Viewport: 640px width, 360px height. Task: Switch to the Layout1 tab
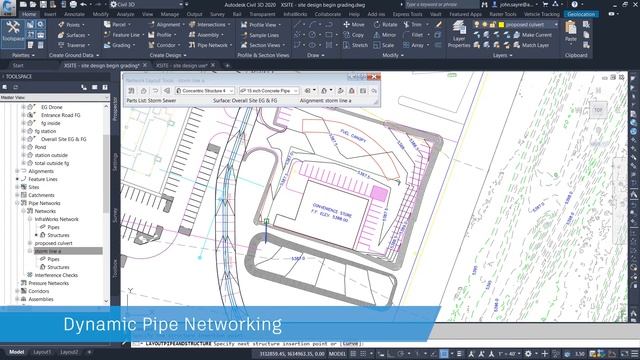point(42,352)
